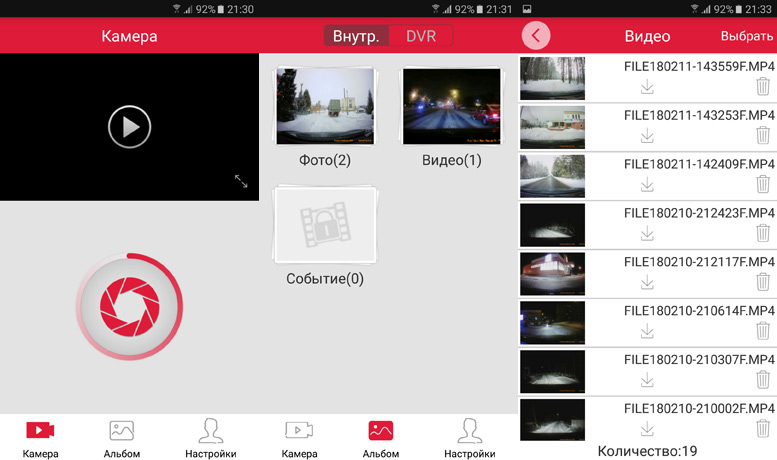Switch album source to Внутр.
Screen dimensions: 777x460
pyautogui.click(x=356, y=36)
